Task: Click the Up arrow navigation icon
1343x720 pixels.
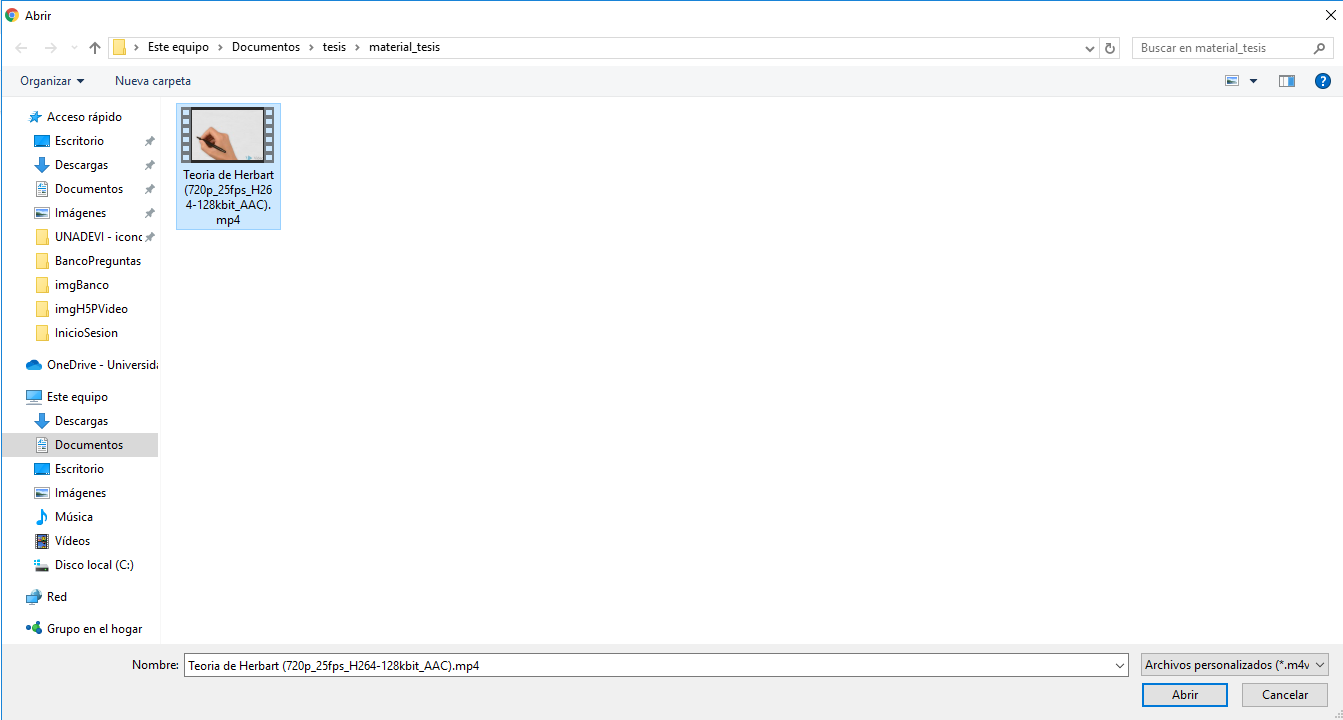Action: (95, 48)
